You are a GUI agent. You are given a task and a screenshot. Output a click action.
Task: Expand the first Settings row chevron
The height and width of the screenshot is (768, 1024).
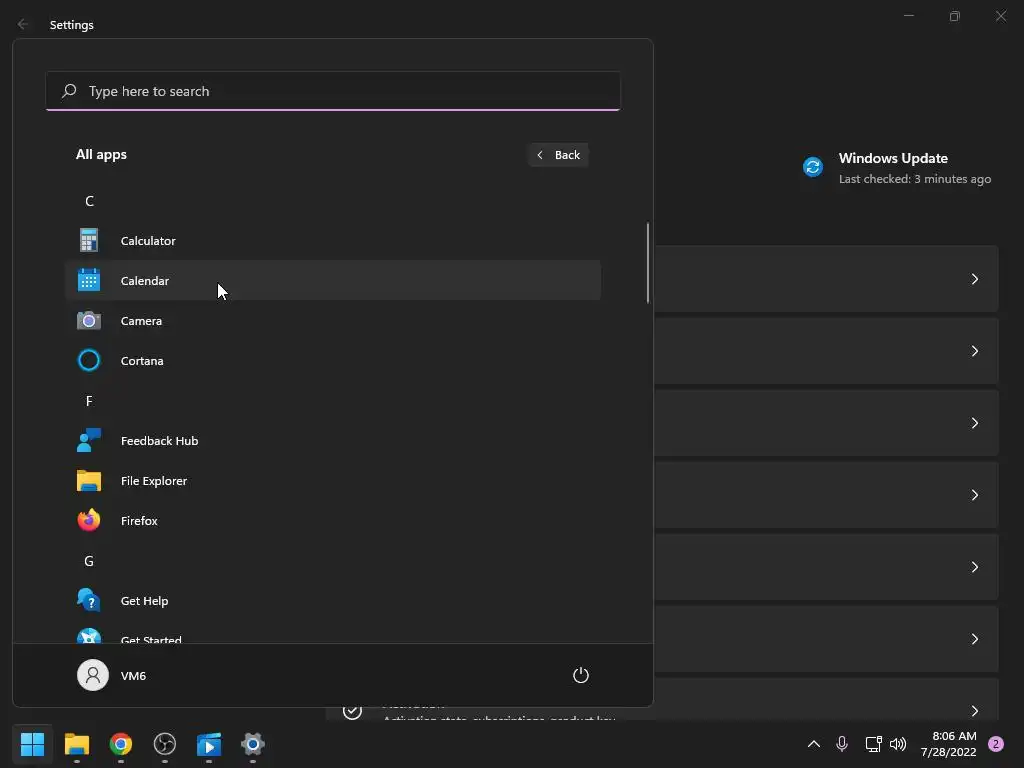[974, 279]
